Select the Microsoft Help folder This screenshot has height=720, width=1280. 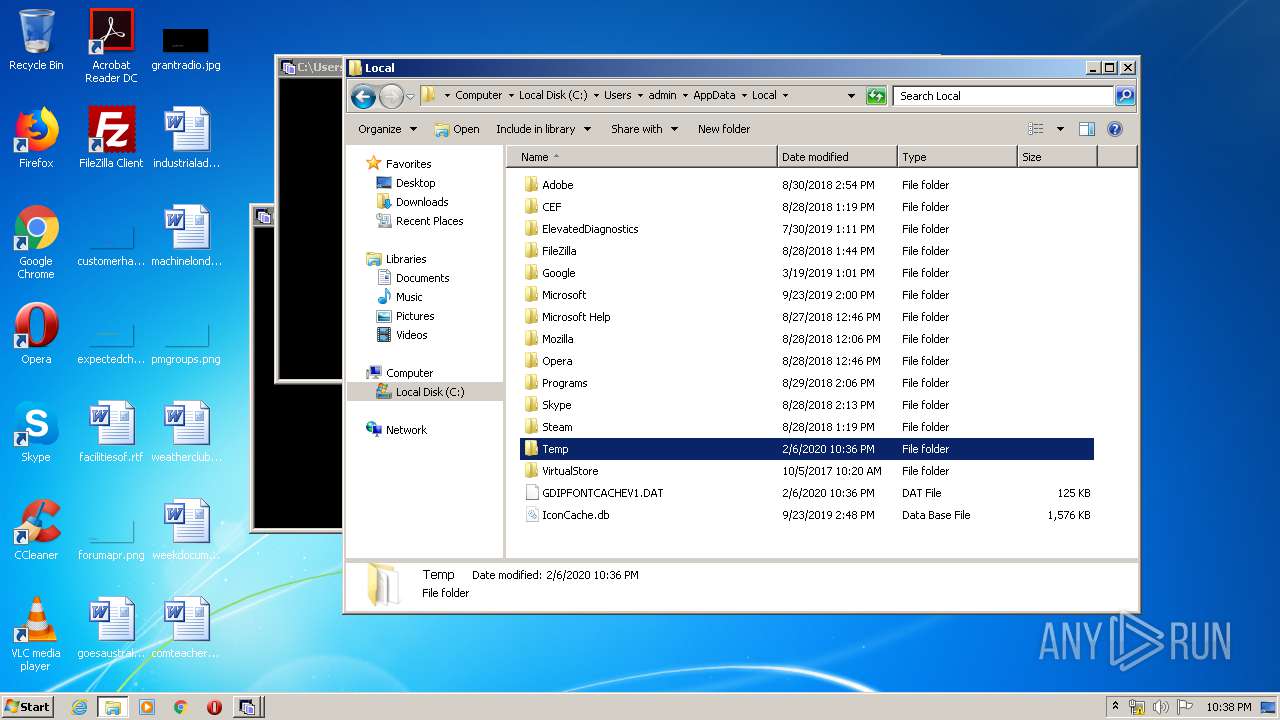tap(575, 317)
